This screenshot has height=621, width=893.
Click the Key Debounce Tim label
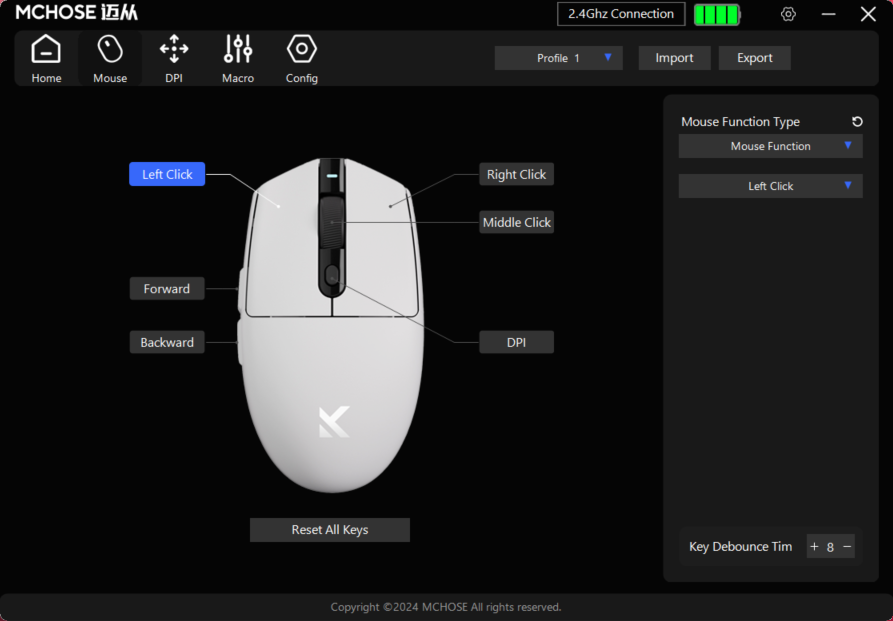[740, 547]
